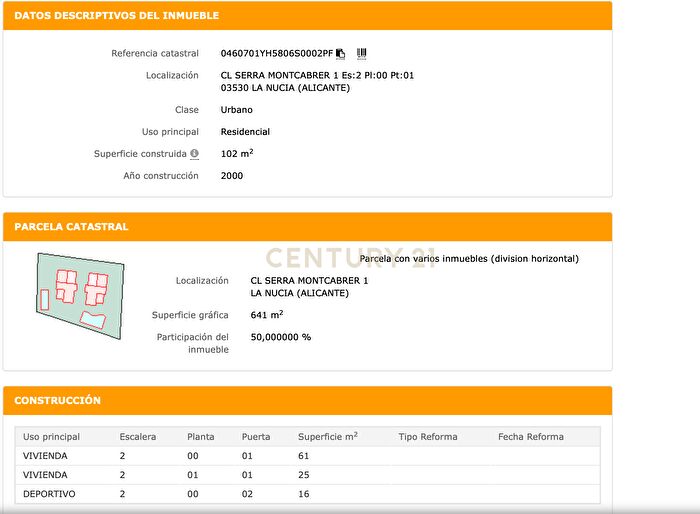Click the Uso principal column header in table
700x514 pixels.
pyautogui.click(x=51, y=437)
